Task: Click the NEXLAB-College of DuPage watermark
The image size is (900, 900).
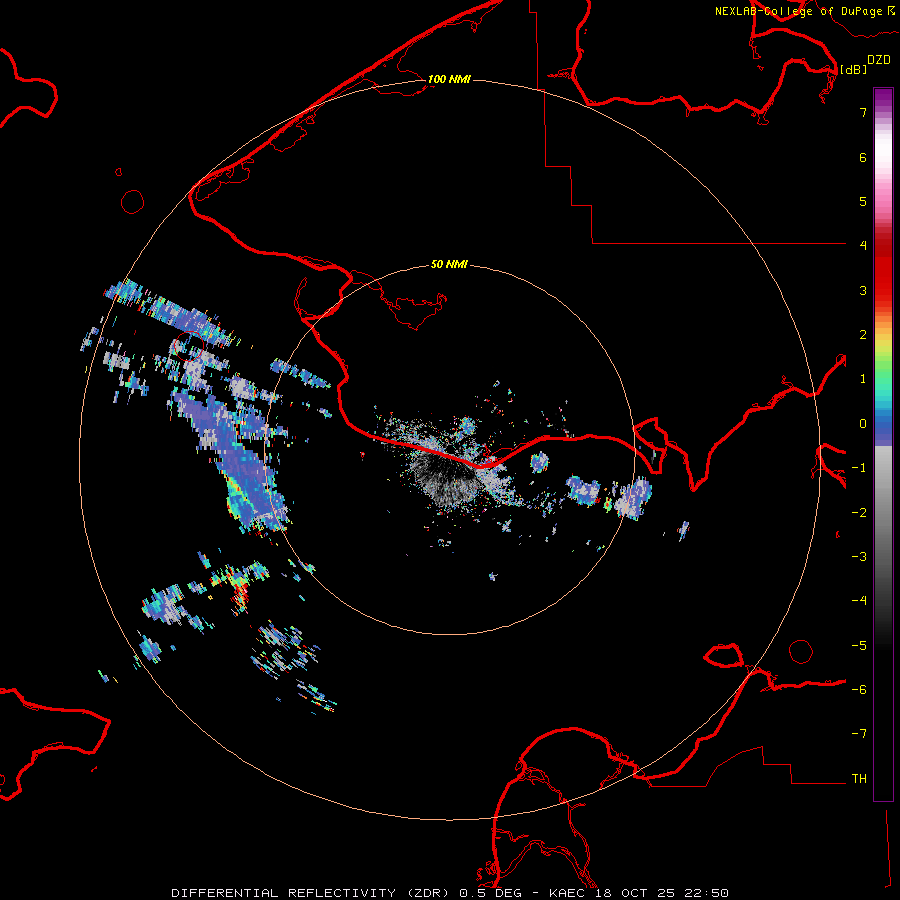Action: [x=805, y=11]
